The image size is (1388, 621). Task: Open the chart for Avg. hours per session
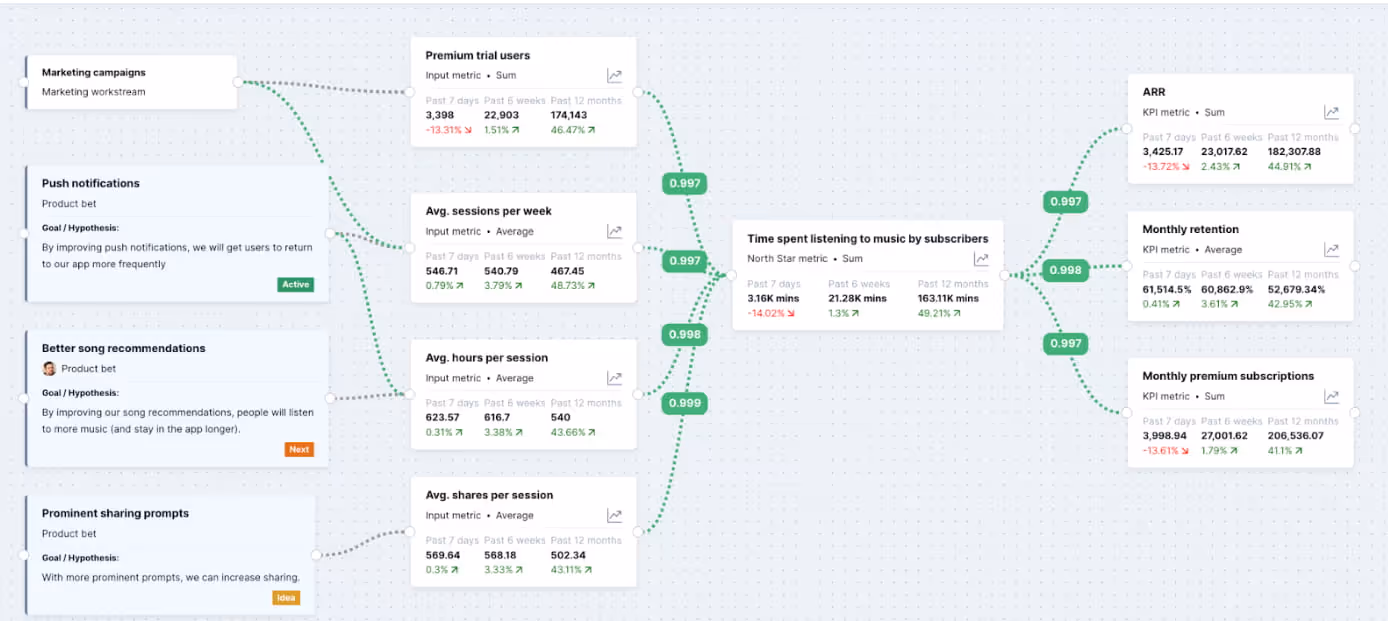[614, 378]
